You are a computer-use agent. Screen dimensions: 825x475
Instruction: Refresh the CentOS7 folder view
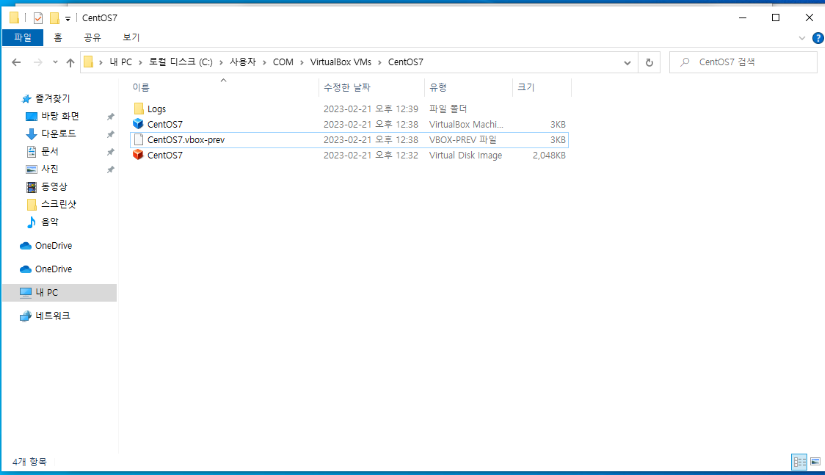point(649,62)
